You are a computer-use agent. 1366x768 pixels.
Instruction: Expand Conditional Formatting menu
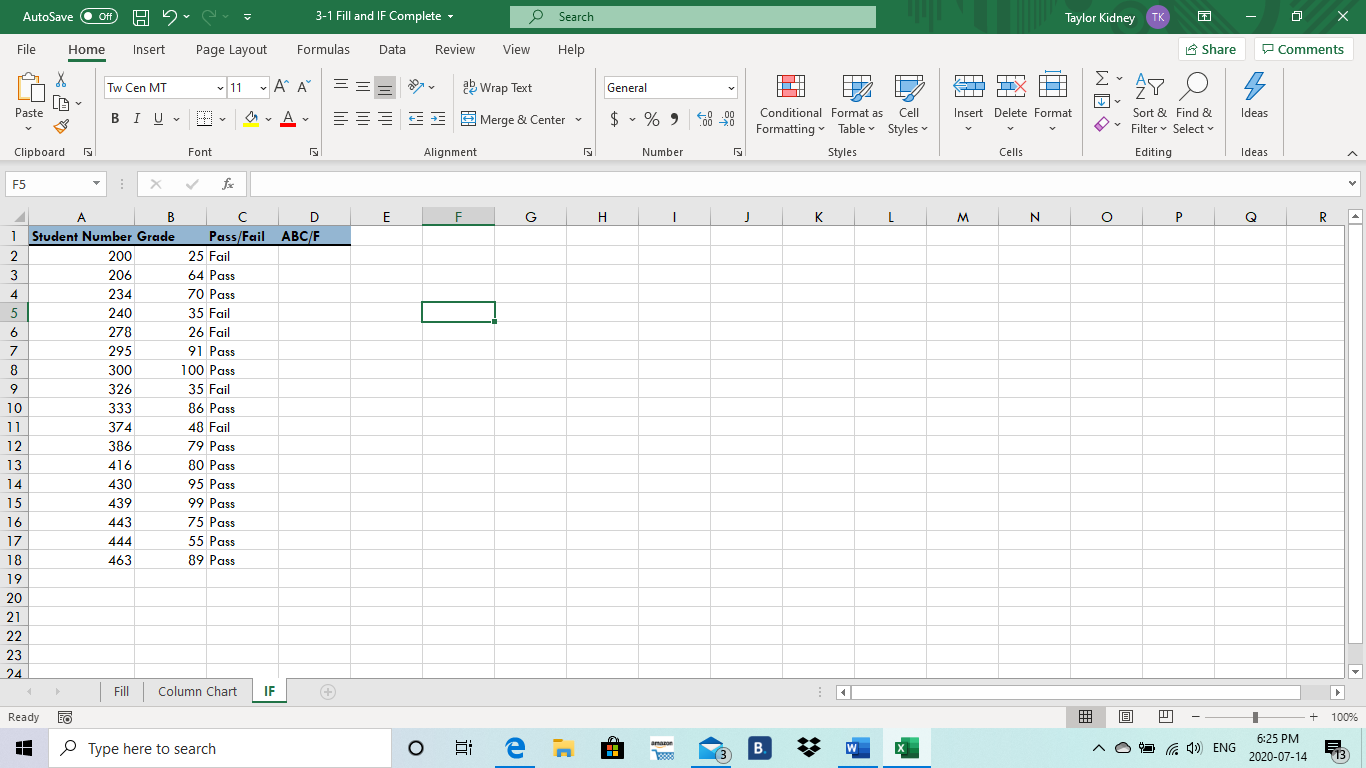click(790, 104)
